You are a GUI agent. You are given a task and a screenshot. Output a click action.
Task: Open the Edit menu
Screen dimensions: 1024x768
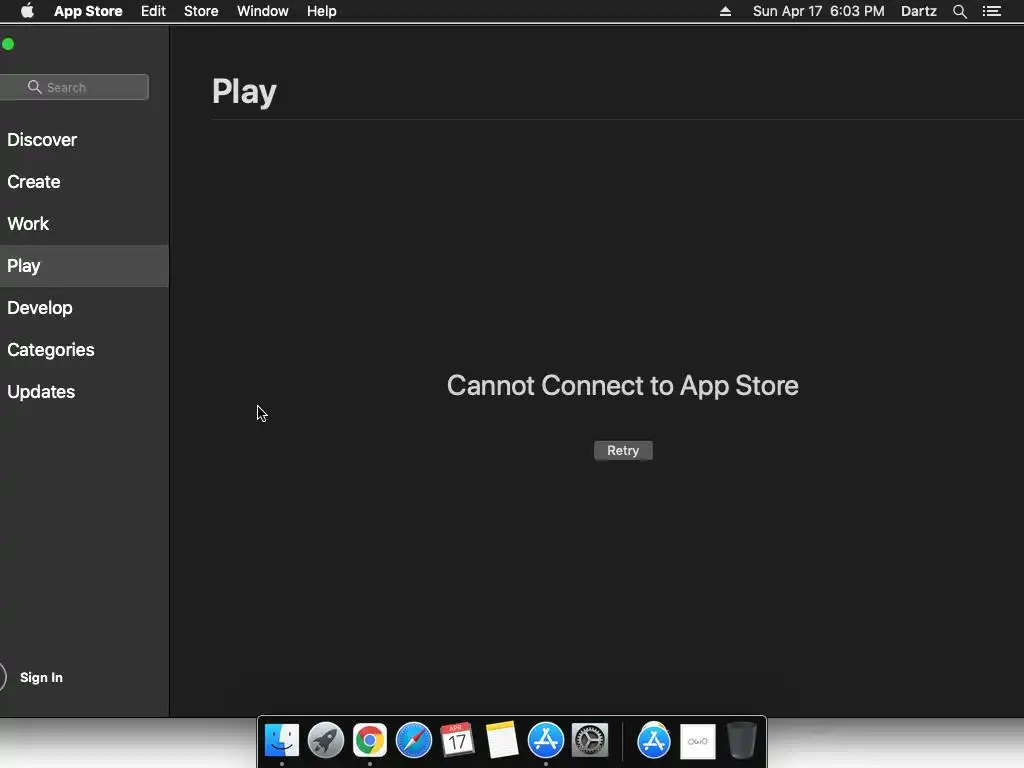(153, 11)
